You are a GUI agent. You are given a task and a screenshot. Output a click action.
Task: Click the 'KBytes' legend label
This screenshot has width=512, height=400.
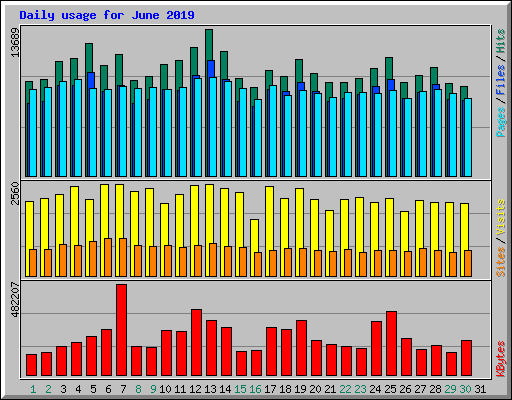click(501, 359)
